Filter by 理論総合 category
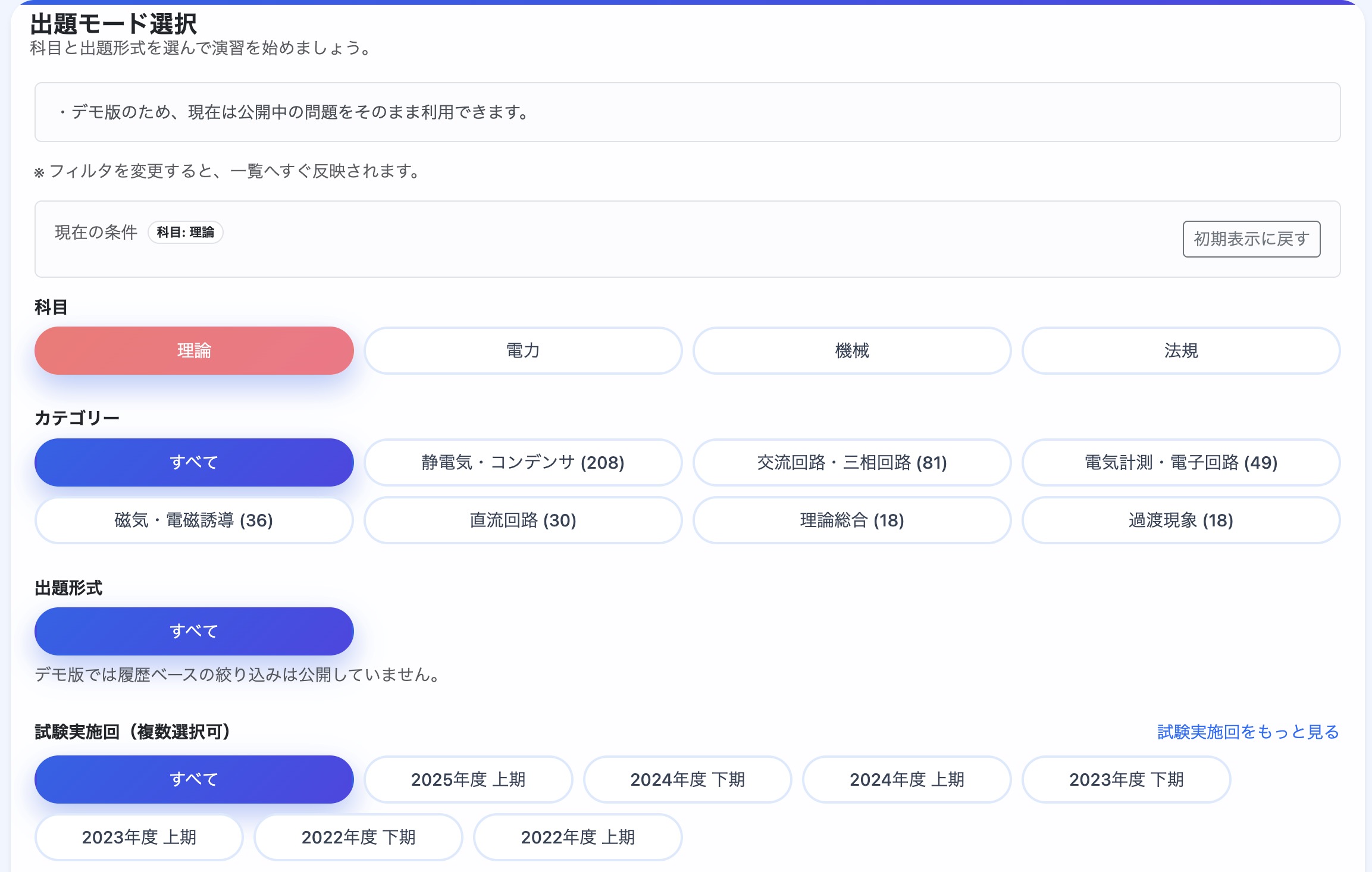1372x872 pixels. 852,520
